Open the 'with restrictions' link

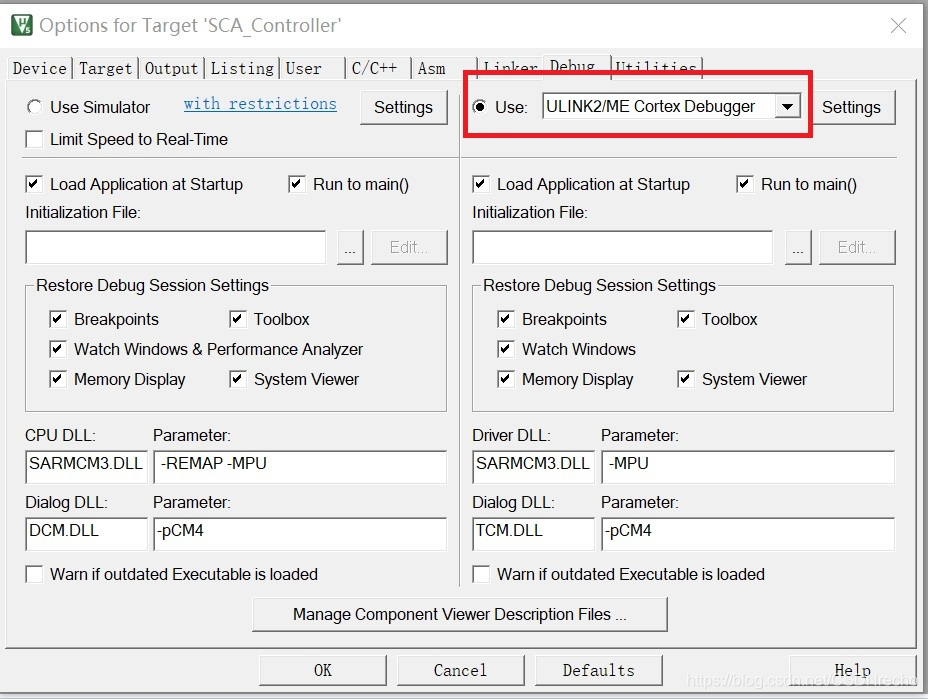point(260,104)
